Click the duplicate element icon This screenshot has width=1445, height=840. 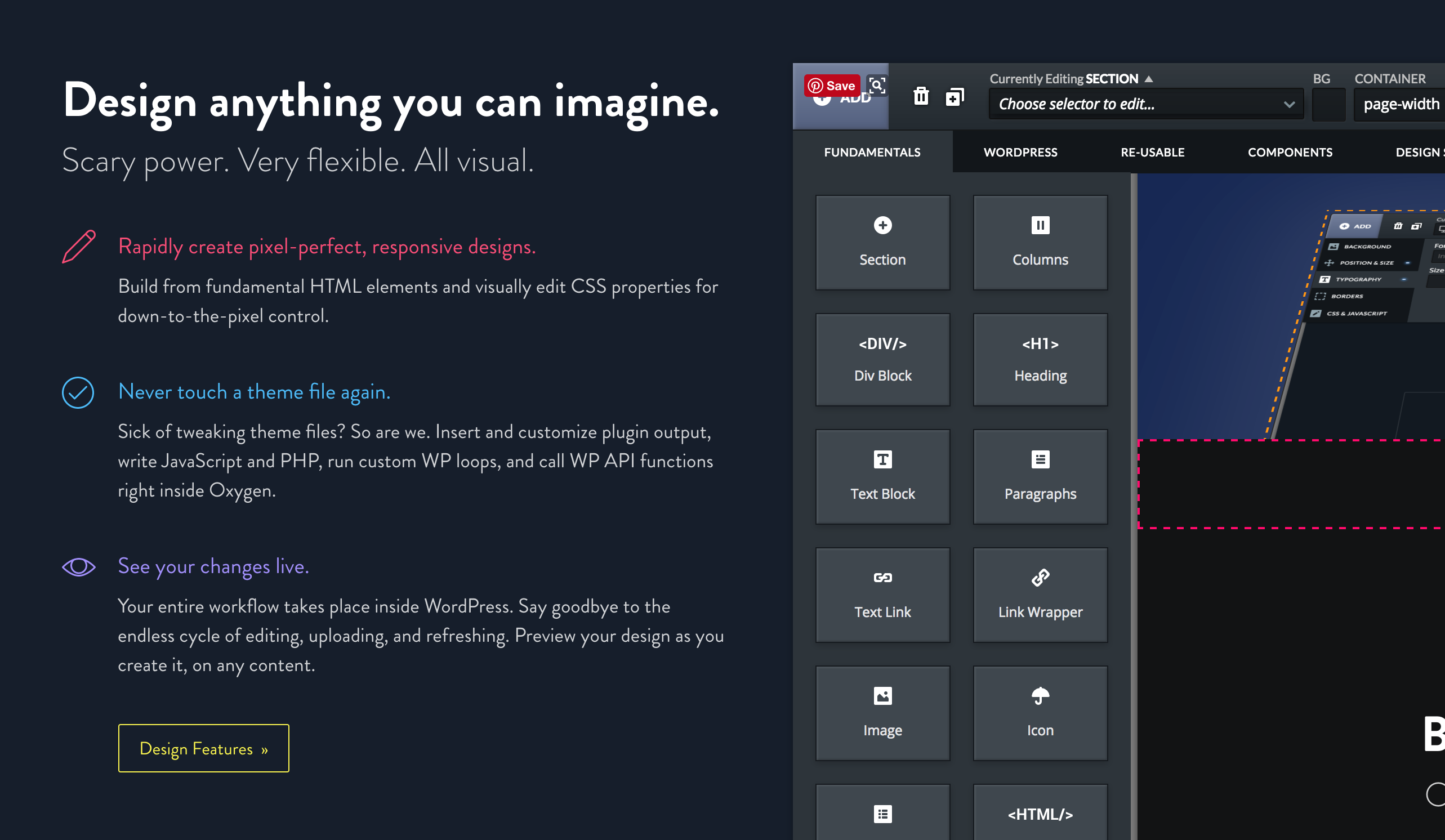pyautogui.click(x=955, y=96)
